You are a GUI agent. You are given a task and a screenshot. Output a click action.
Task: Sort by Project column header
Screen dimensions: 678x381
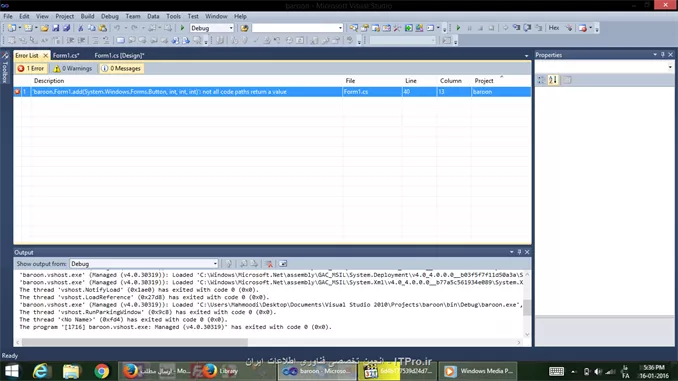501,81
